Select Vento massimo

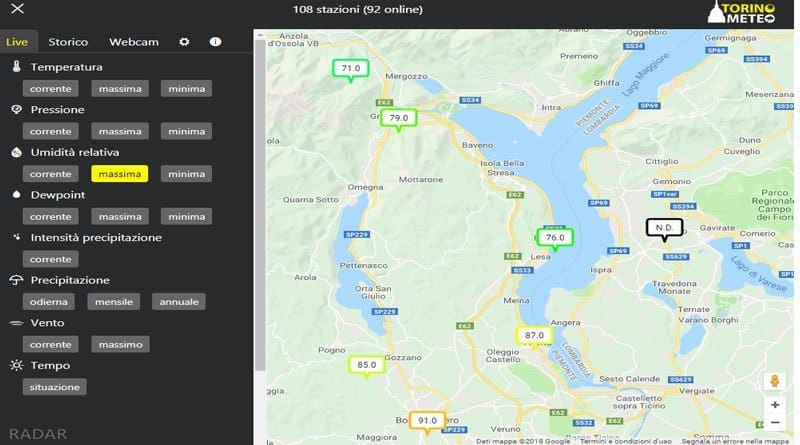click(x=120, y=344)
